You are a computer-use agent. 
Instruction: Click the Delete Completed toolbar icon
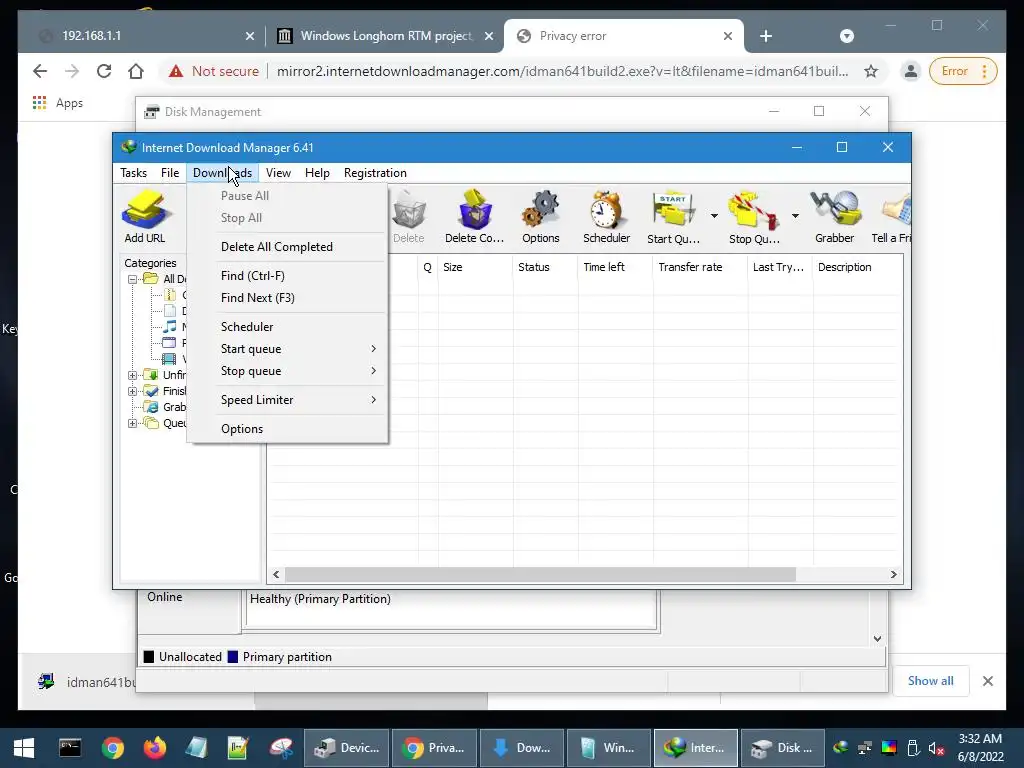pos(474,217)
